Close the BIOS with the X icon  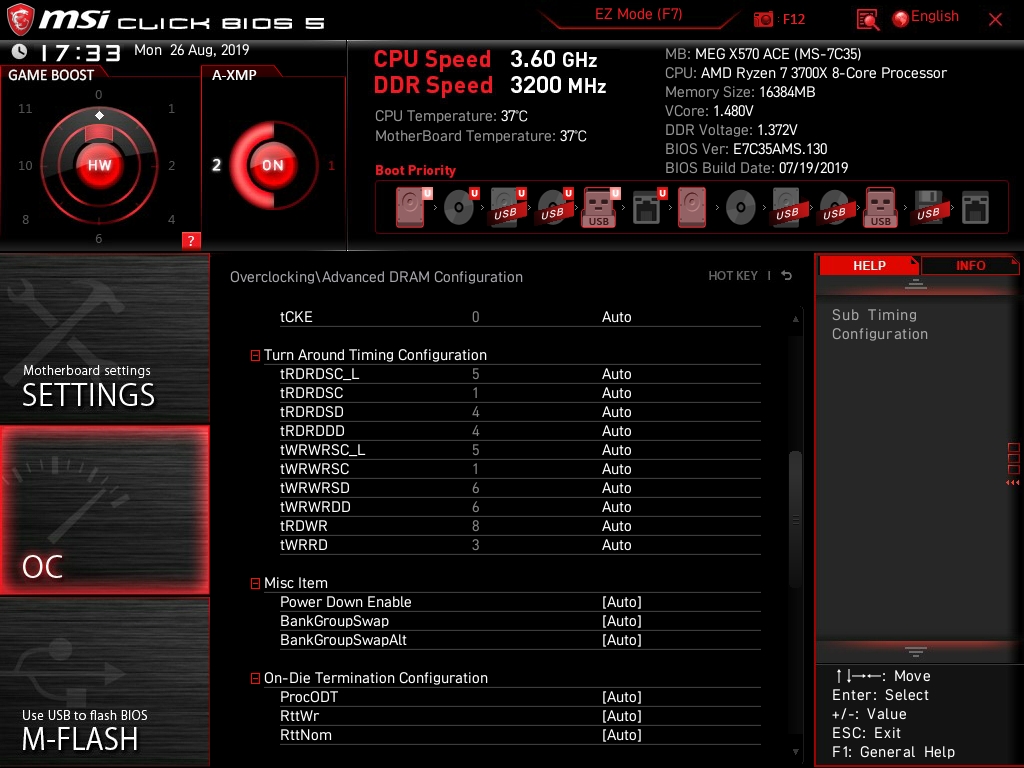click(x=995, y=20)
